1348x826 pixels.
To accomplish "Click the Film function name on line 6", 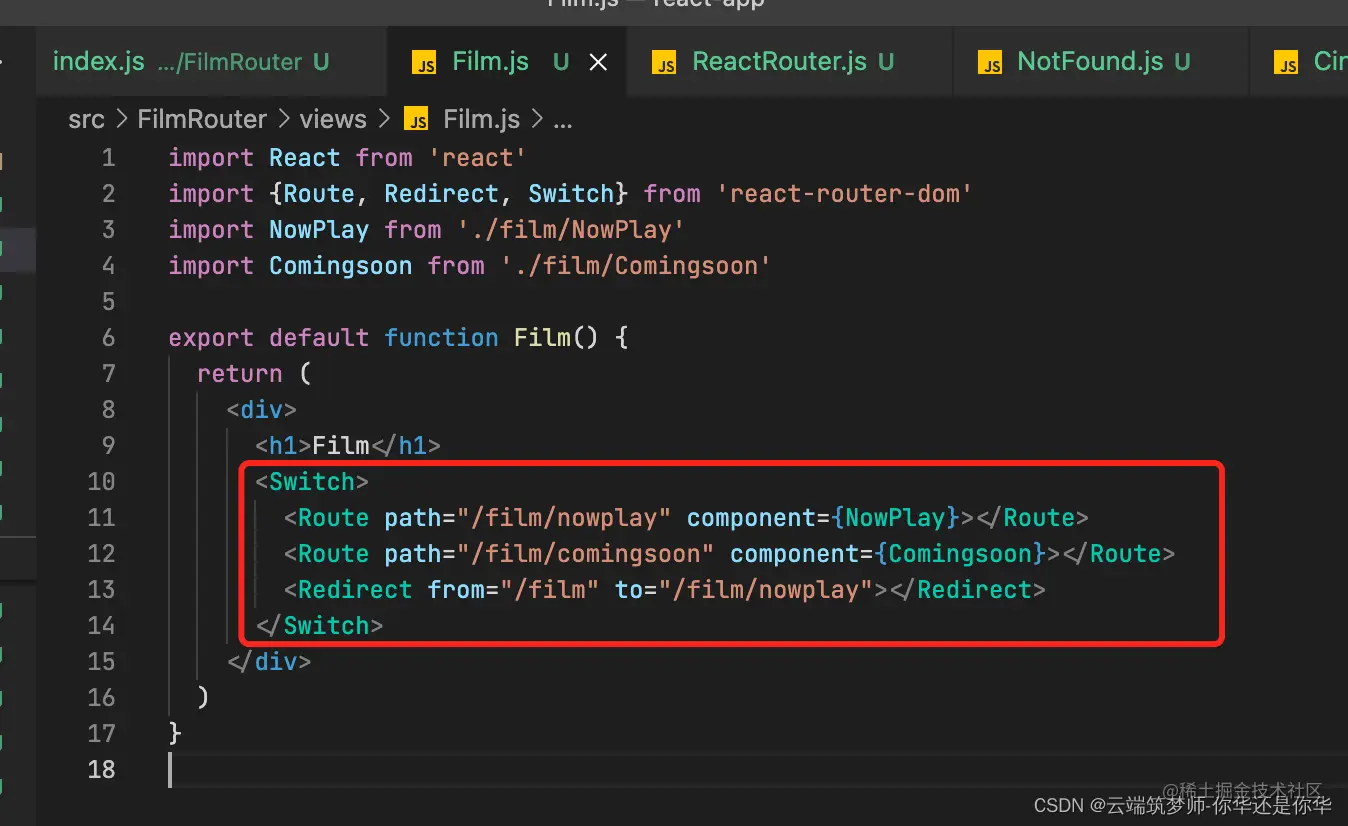I will (542, 338).
